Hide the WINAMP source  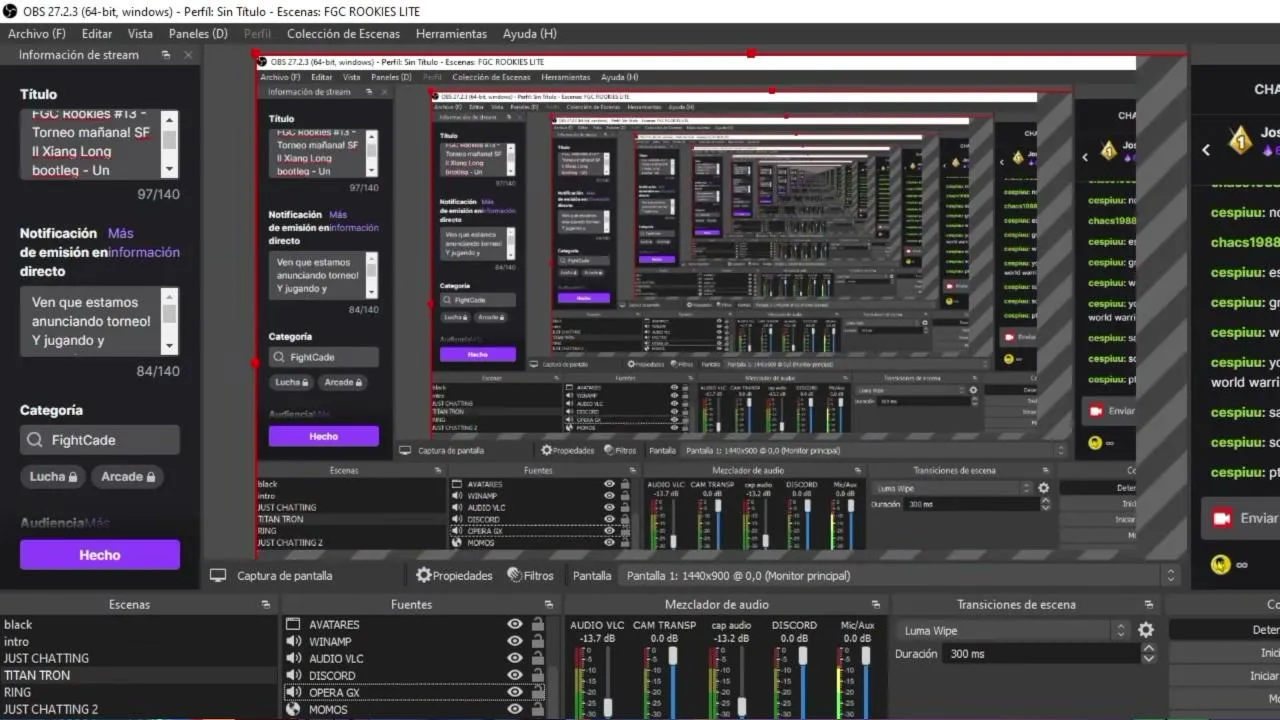click(x=515, y=641)
